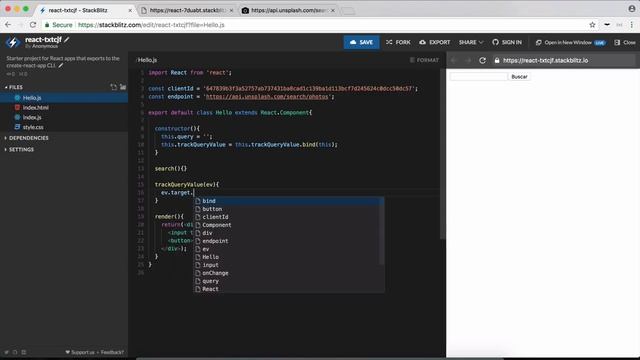Image resolution: width=640 pixels, height=360 pixels.
Task: Save the project
Action: point(361,42)
